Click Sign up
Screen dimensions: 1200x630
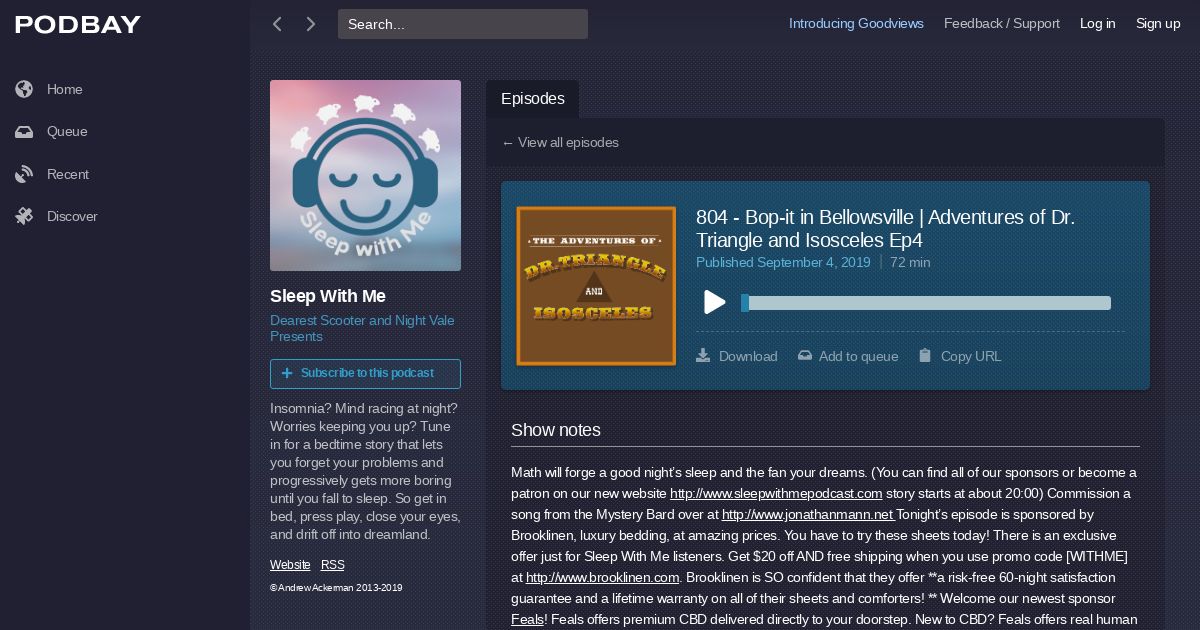(x=1158, y=24)
